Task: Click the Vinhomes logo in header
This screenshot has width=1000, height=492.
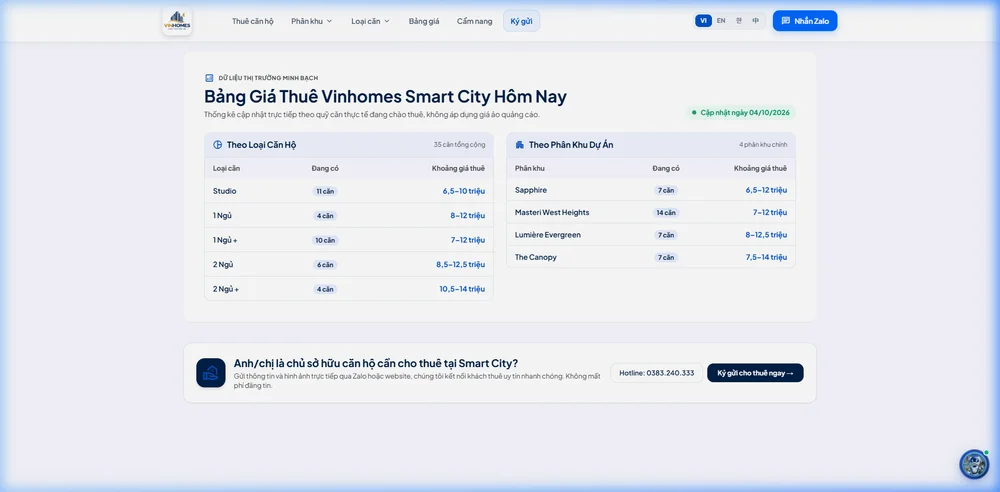Action: pyautogui.click(x=177, y=21)
